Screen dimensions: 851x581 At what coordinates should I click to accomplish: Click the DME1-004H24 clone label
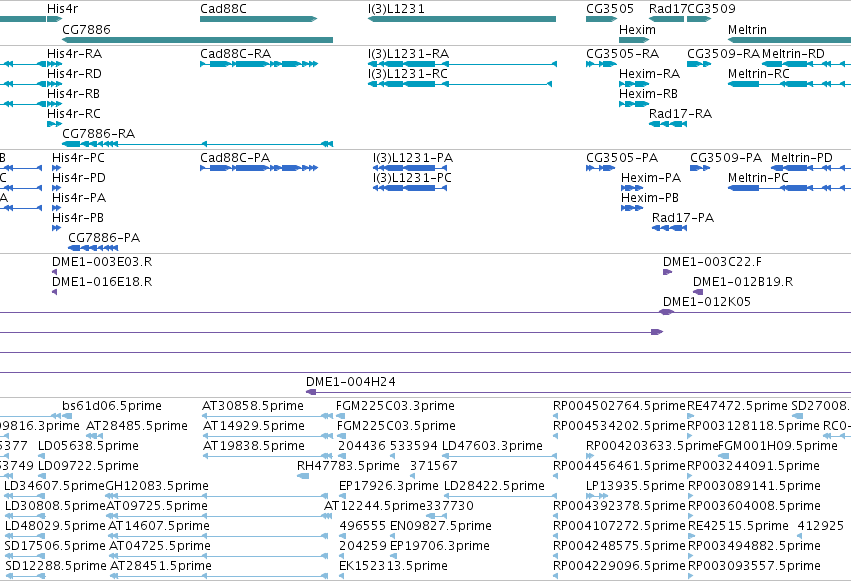pyautogui.click(x=351, y=382)
